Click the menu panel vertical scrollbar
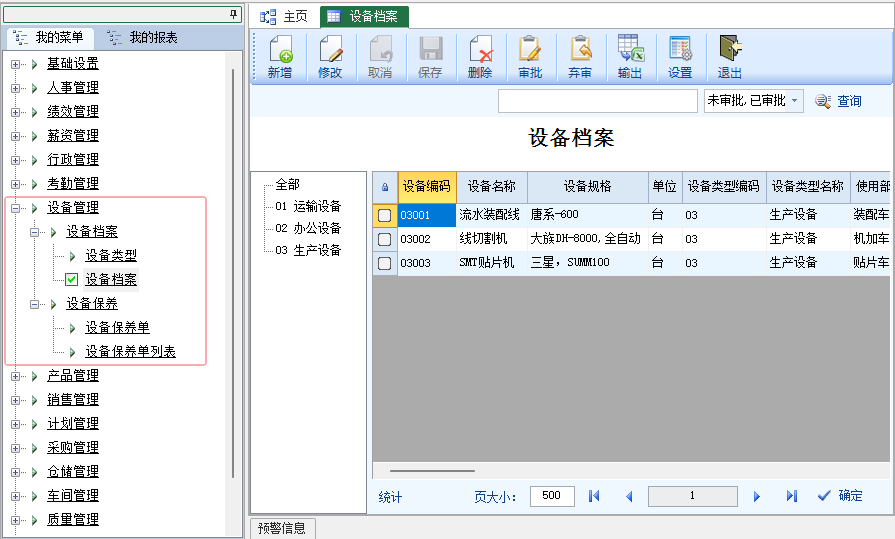This screenshot has width=895, height=539. click(x=233, y=273)
